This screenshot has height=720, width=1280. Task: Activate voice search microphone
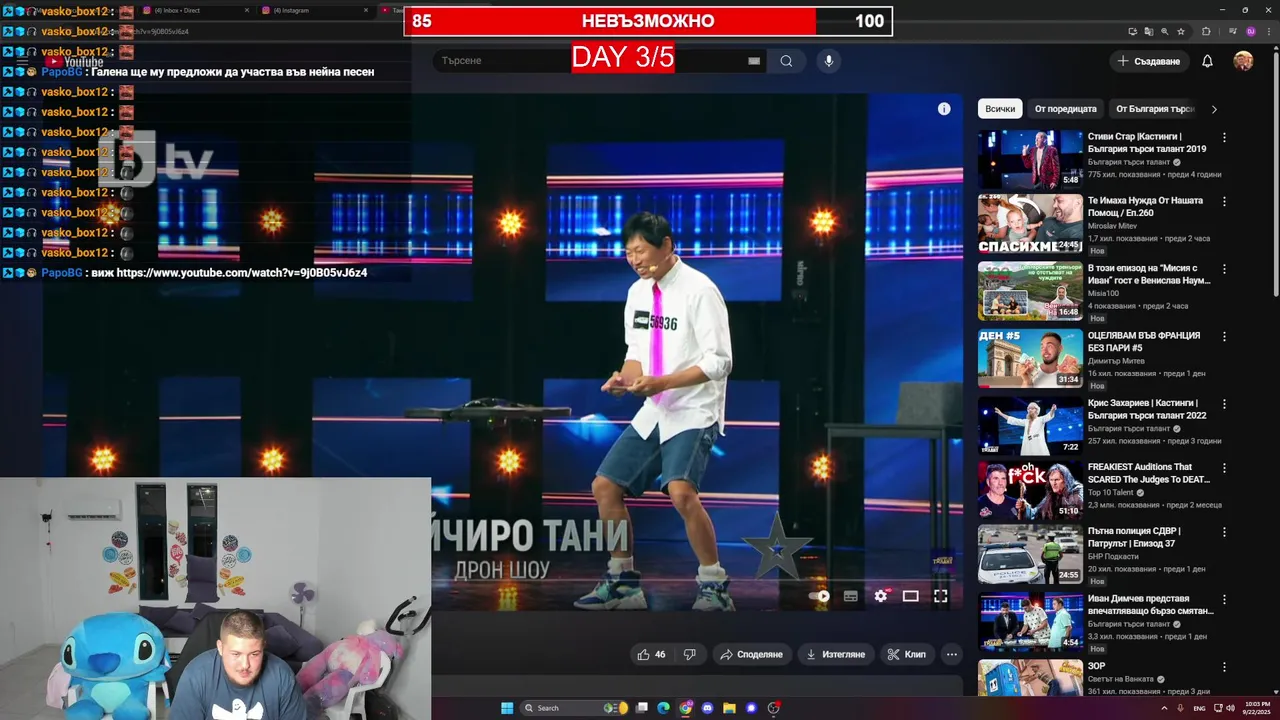pyautogui.click(x=828, y=61)
